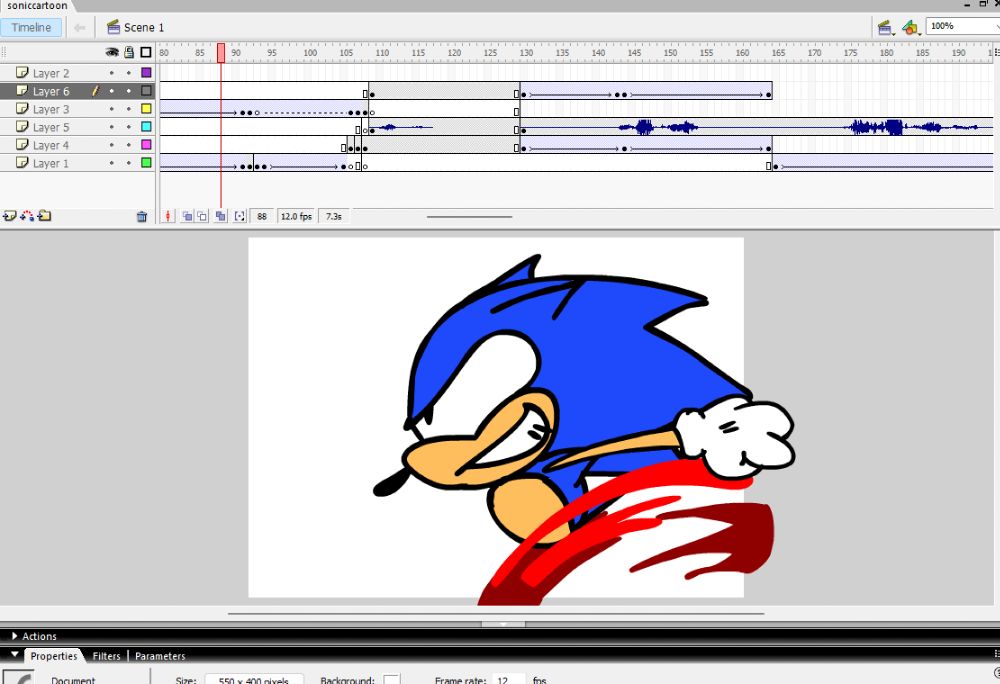Click Edit Multiple Frames icon
Image resolution: width=1000 pixels, height=684 pixels.
[x=220, y=217]
